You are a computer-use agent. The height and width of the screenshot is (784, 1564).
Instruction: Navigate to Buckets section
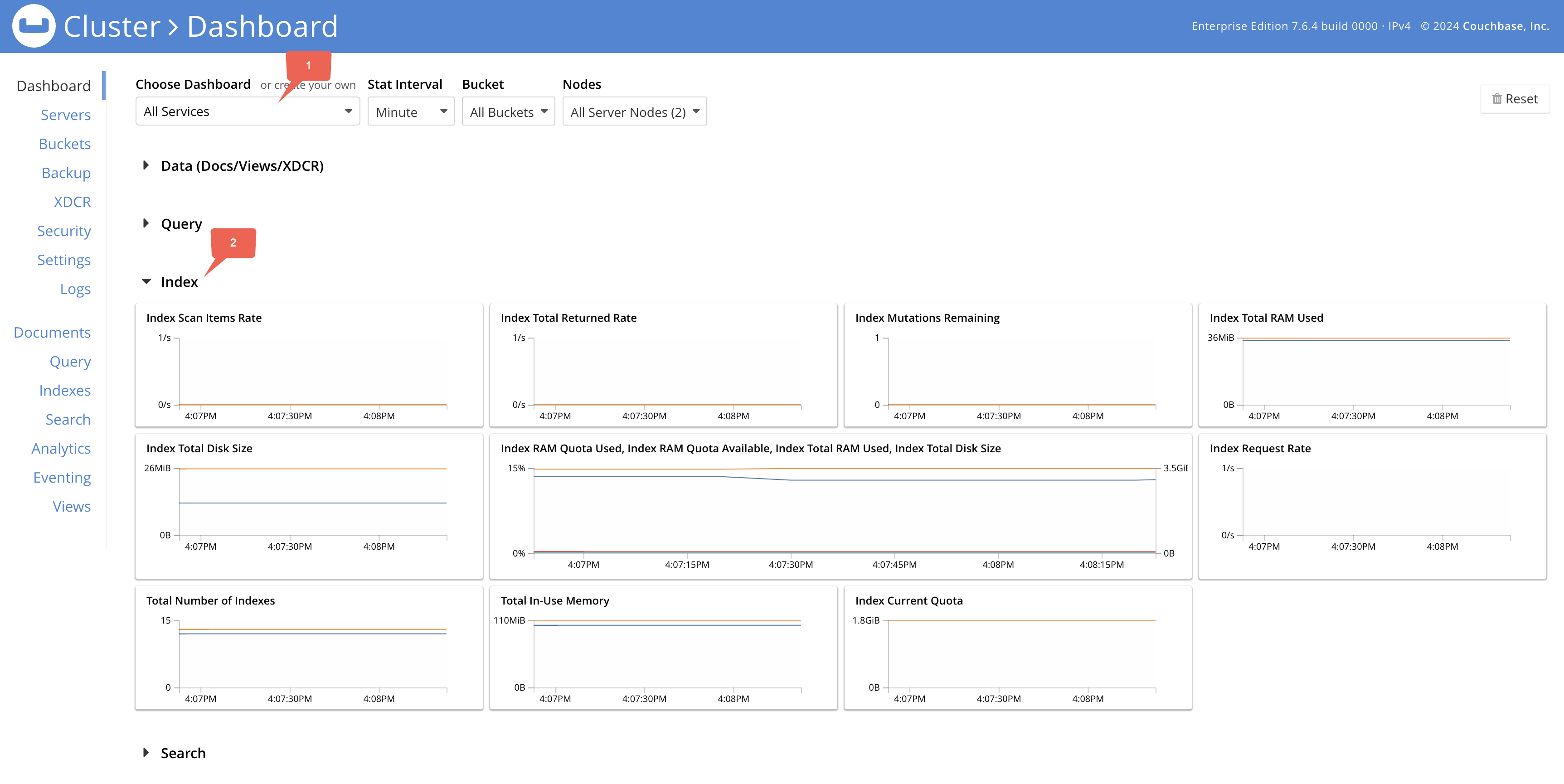64,143
